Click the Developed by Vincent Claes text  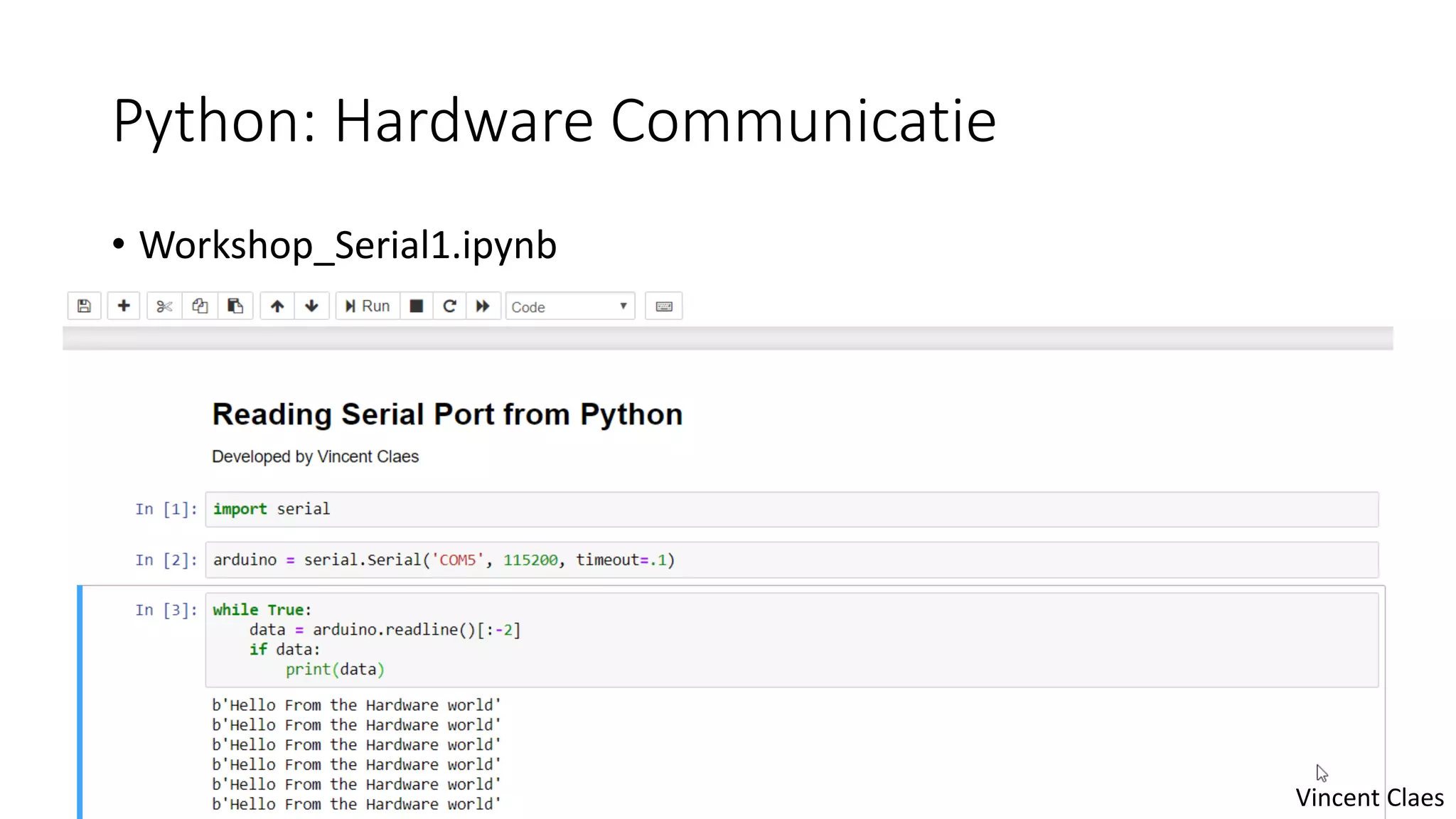pos(315,456)
